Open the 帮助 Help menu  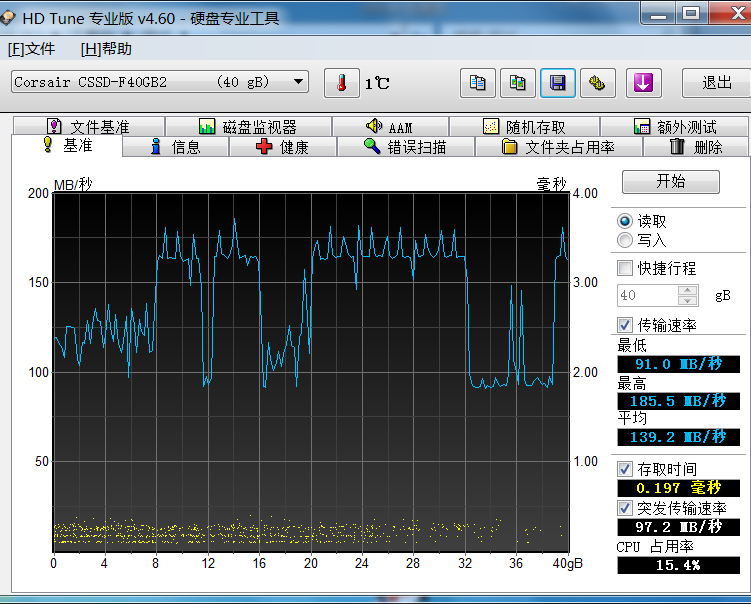[x=106, y=49]
